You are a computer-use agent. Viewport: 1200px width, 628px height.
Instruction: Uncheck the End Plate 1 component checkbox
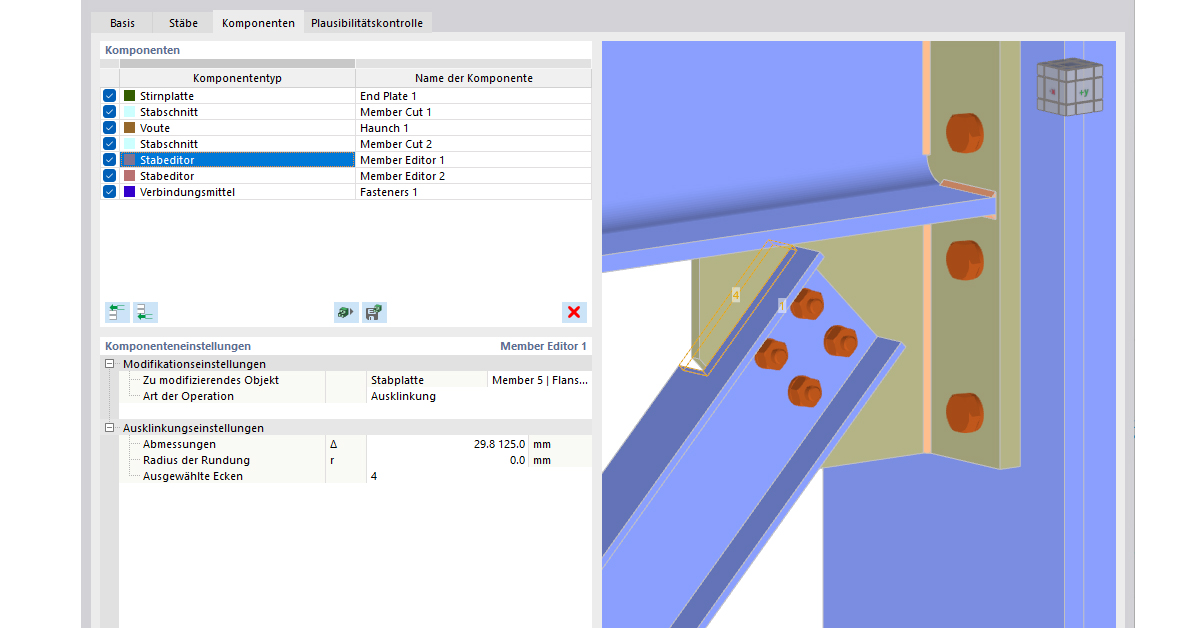110,96
